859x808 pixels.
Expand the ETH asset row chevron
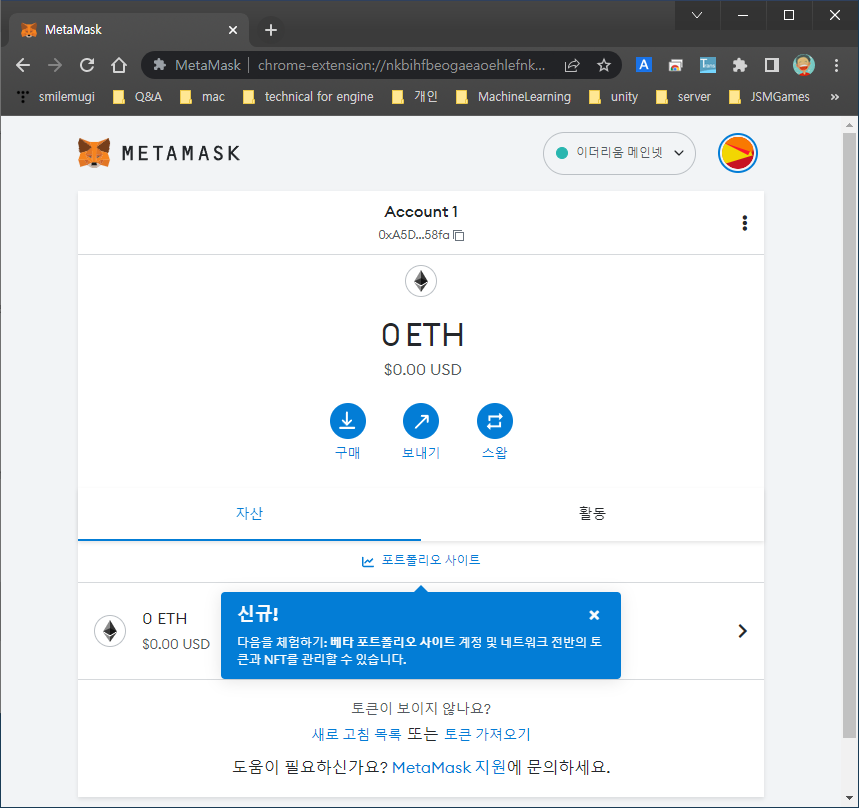742,631
